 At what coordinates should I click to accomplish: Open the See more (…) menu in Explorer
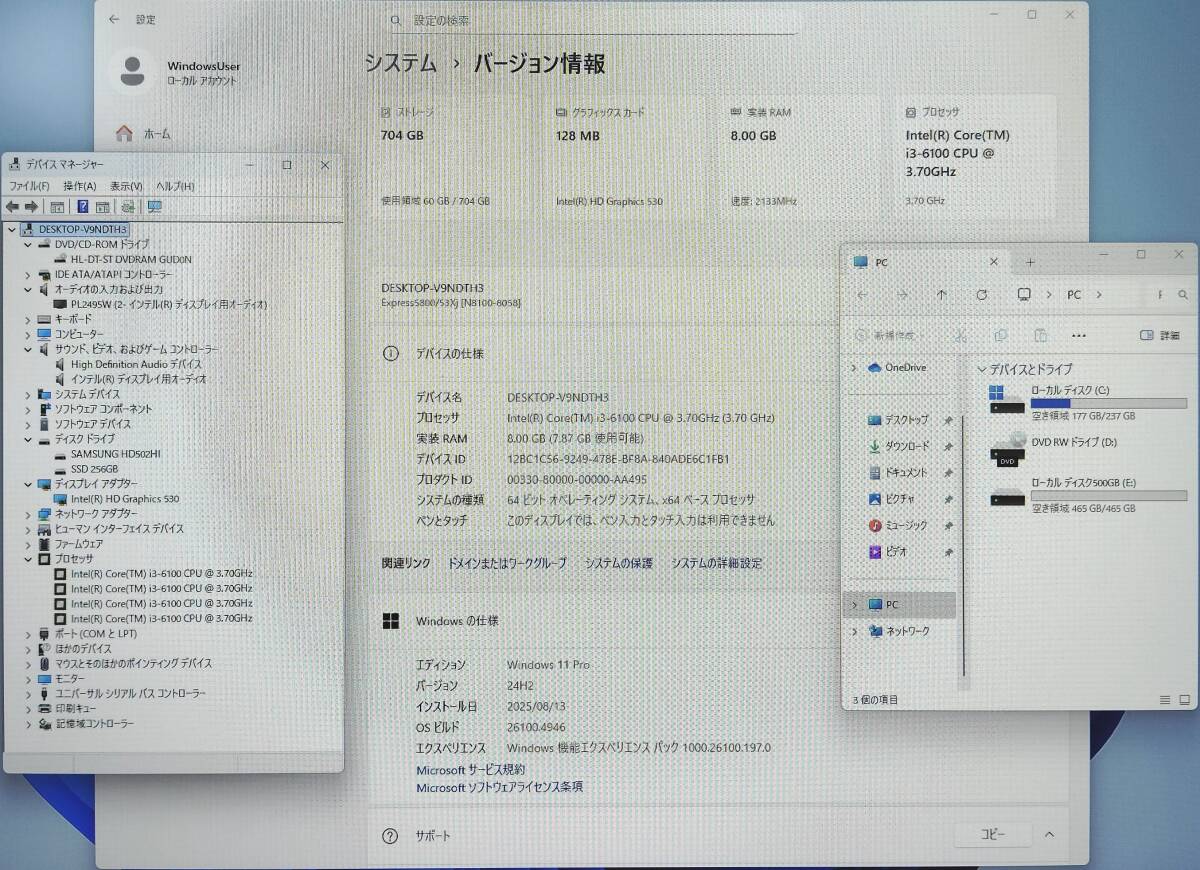tap(1078, 335)
